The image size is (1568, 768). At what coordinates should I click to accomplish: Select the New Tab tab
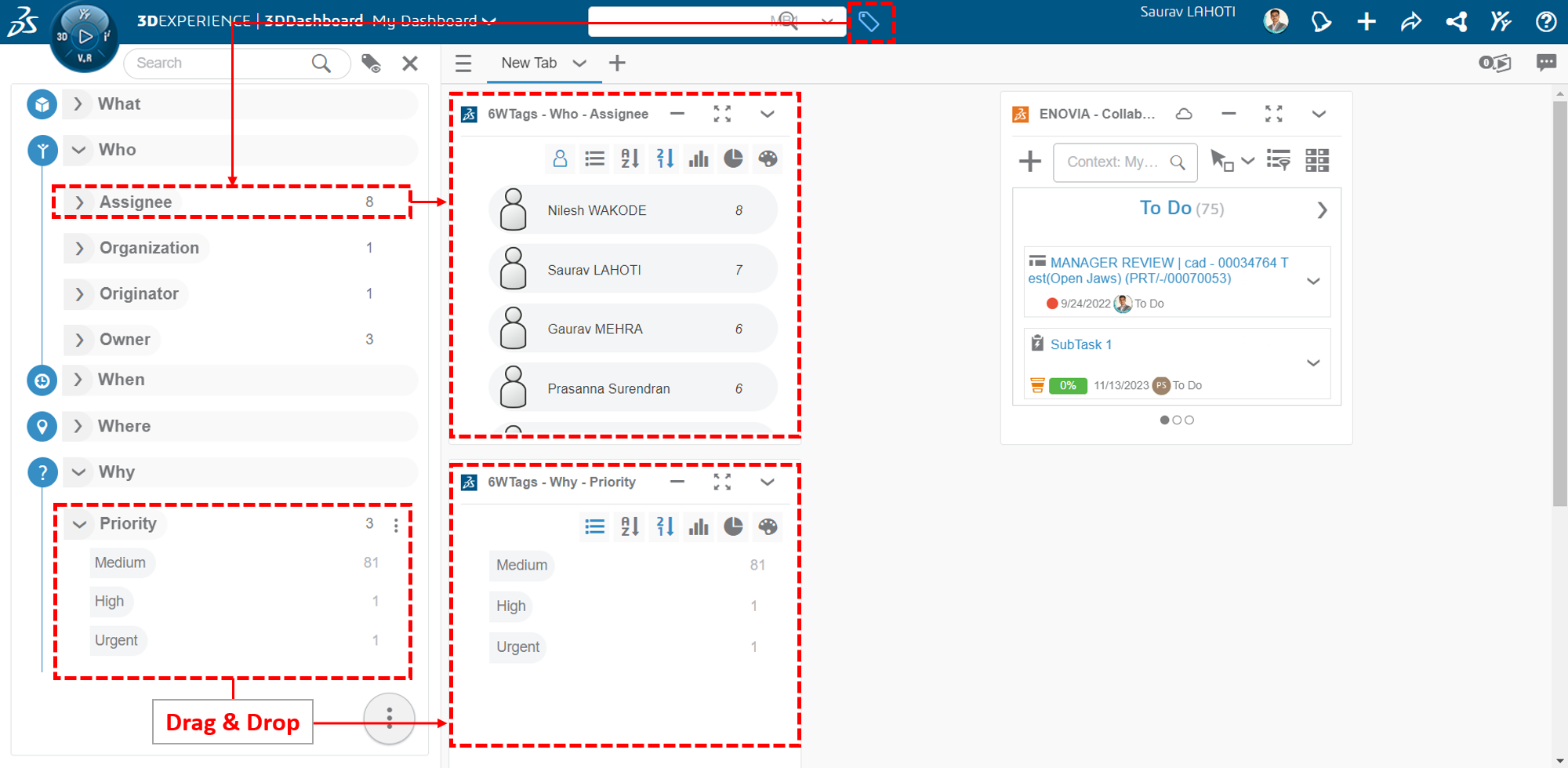(529, 63)
